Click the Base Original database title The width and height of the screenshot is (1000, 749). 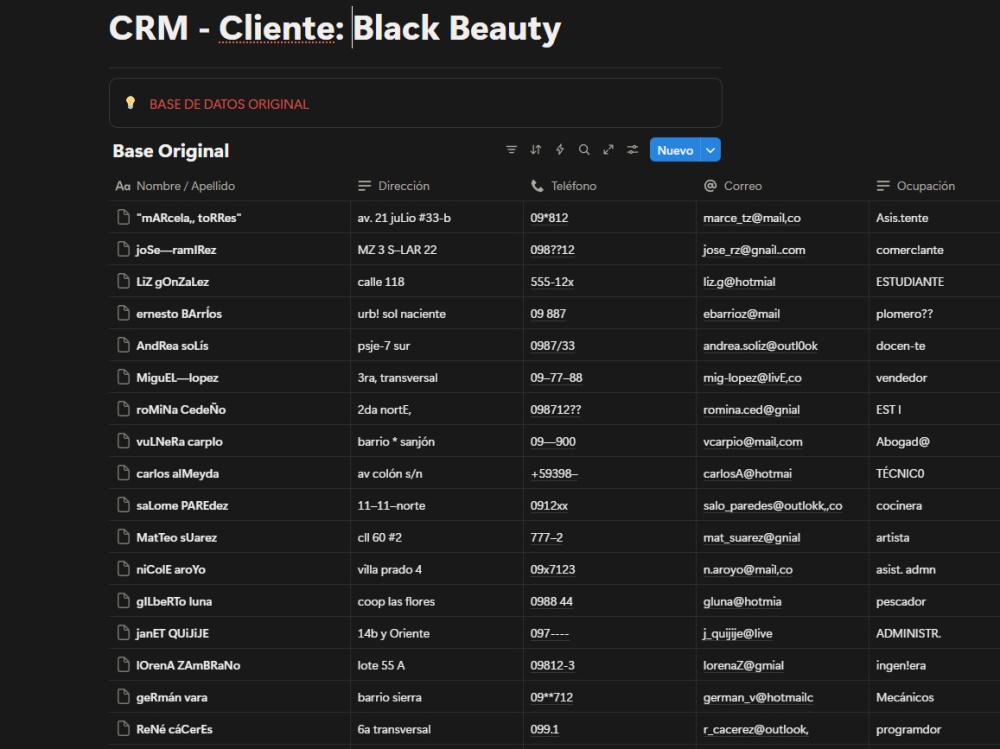coord(171,151)
